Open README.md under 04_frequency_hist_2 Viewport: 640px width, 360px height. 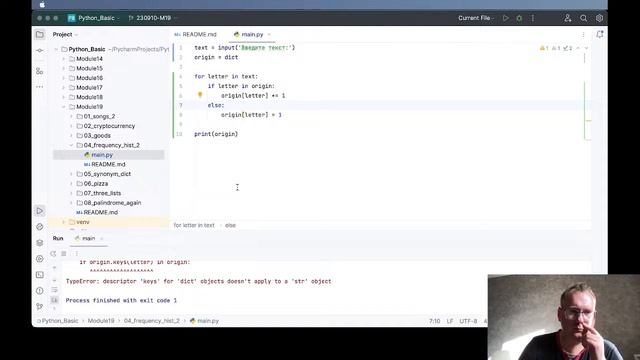(x=108, y=164)
